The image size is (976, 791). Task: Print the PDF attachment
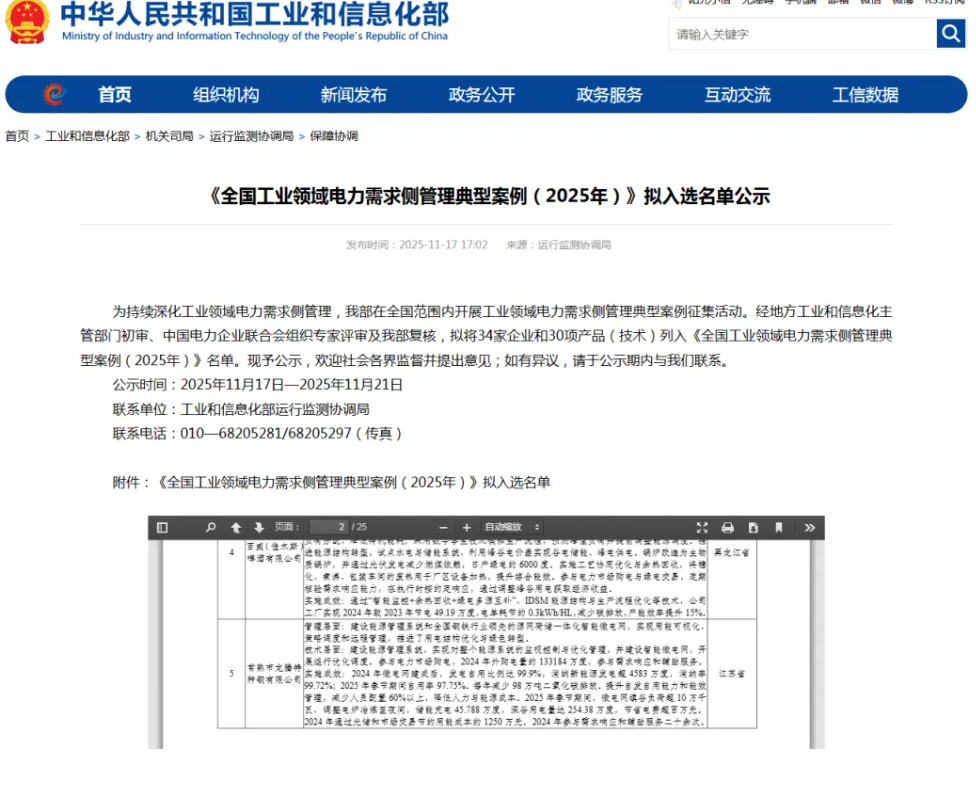tap(727, 527)
